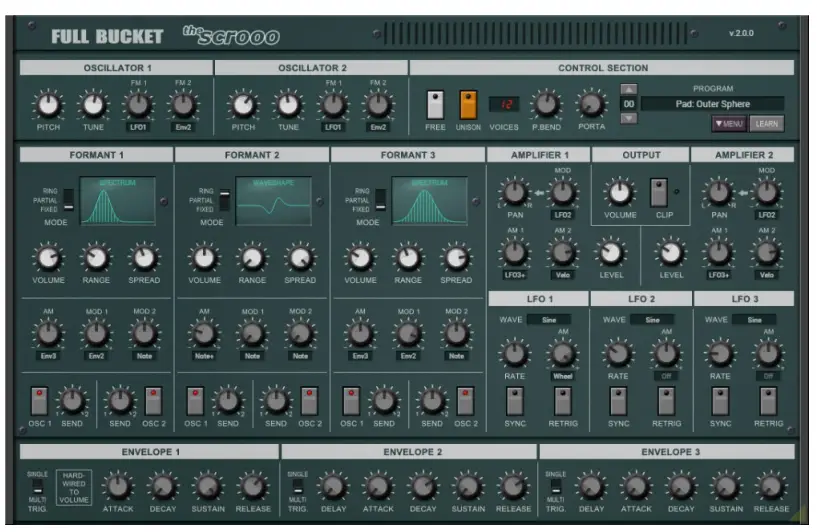This screenshot has height=532, width=817.
Task: Click the Formant 2 waveshape display
Action: tap(274, 201)
